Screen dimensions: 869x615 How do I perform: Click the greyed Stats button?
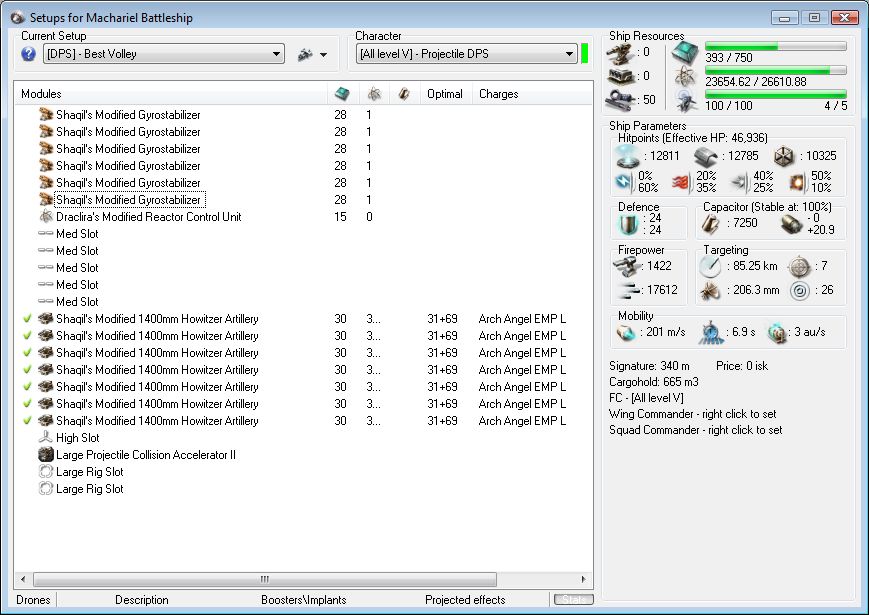coord(574,599)
